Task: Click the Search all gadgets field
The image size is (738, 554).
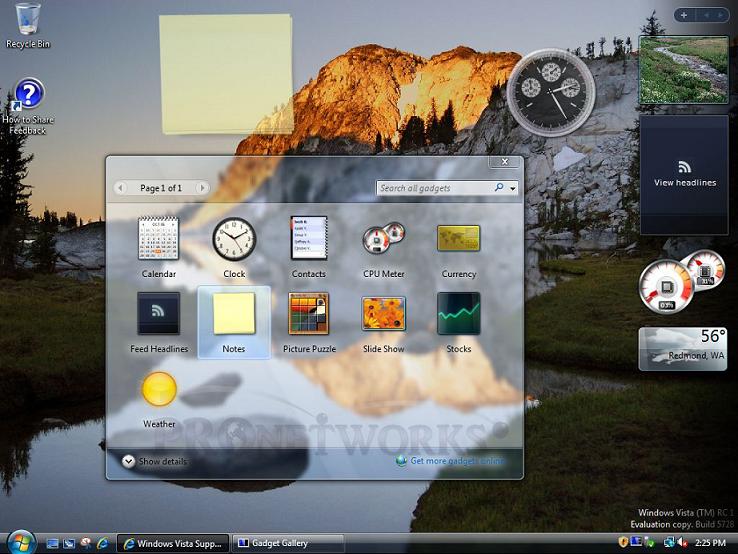Action: (x=435, y=188)
